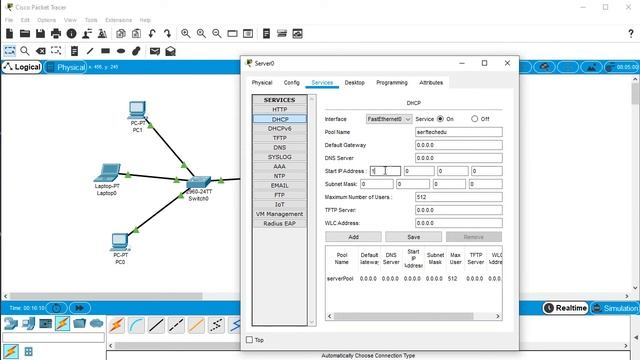Open the File menu
This screenshot has height=360, width=640.
[x=9, y=20]
